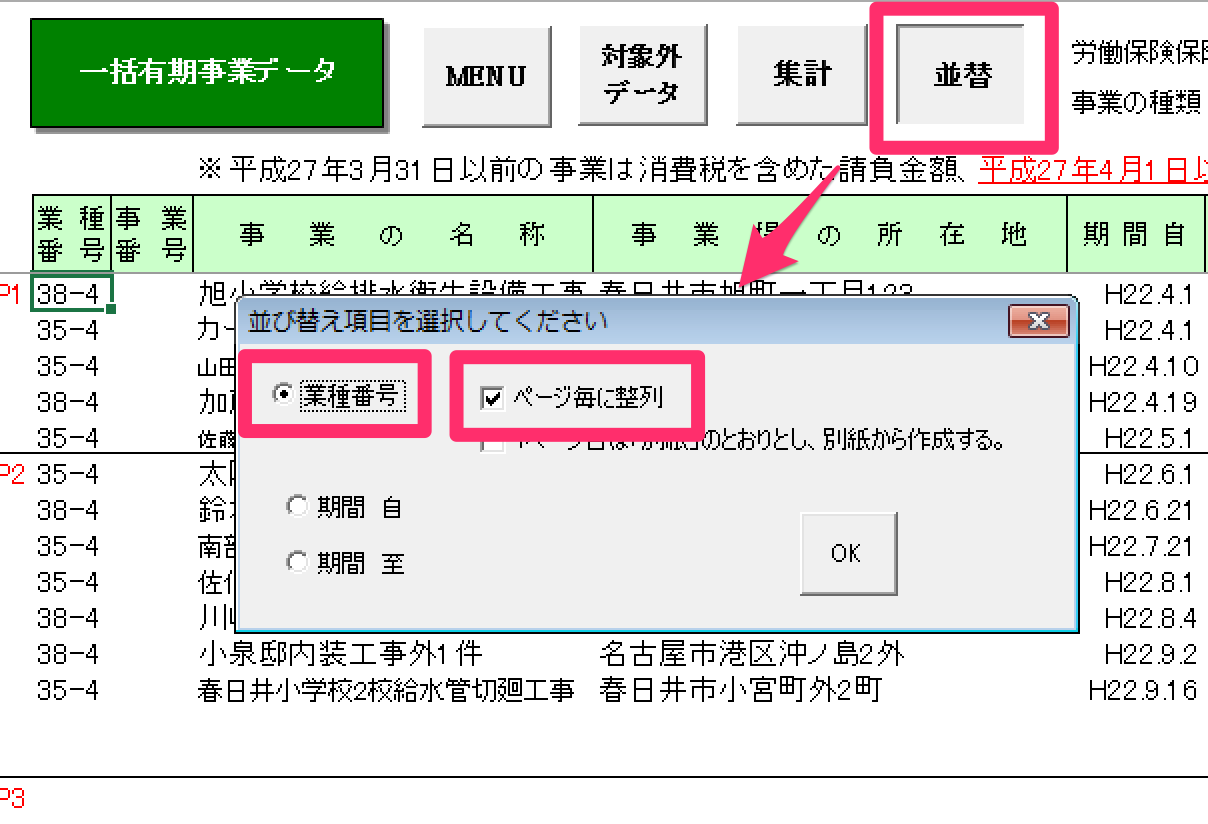Click the 38-4 cell in the 小泉邸内装工事 row
This screenshot has height=824, width=1208.
click(x=68, y=654)
